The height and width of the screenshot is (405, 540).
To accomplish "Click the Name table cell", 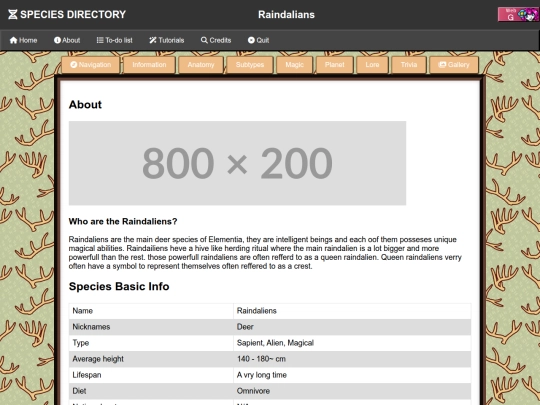I will (x=151, y=311).
